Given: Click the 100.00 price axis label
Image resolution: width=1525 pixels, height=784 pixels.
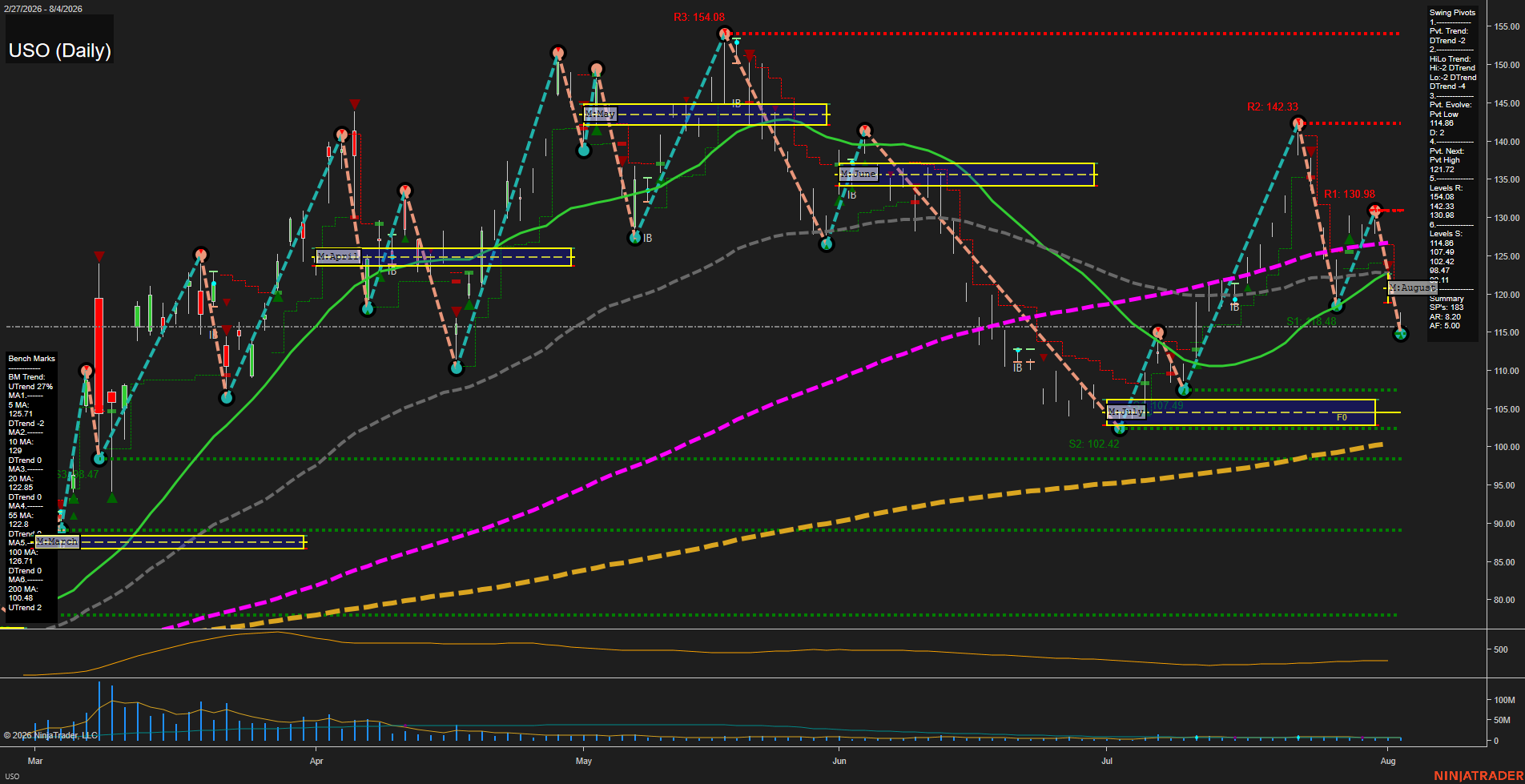Looking at the screenshot, I should 1507,447.
